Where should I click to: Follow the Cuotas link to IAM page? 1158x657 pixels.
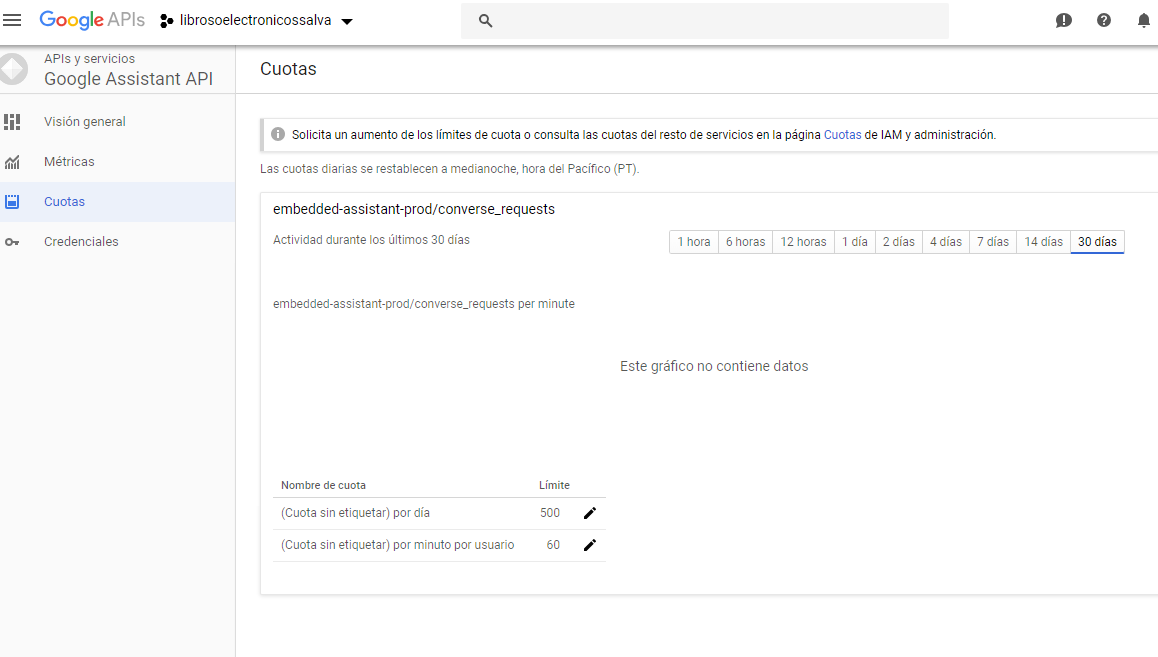(x=842, y=134)
